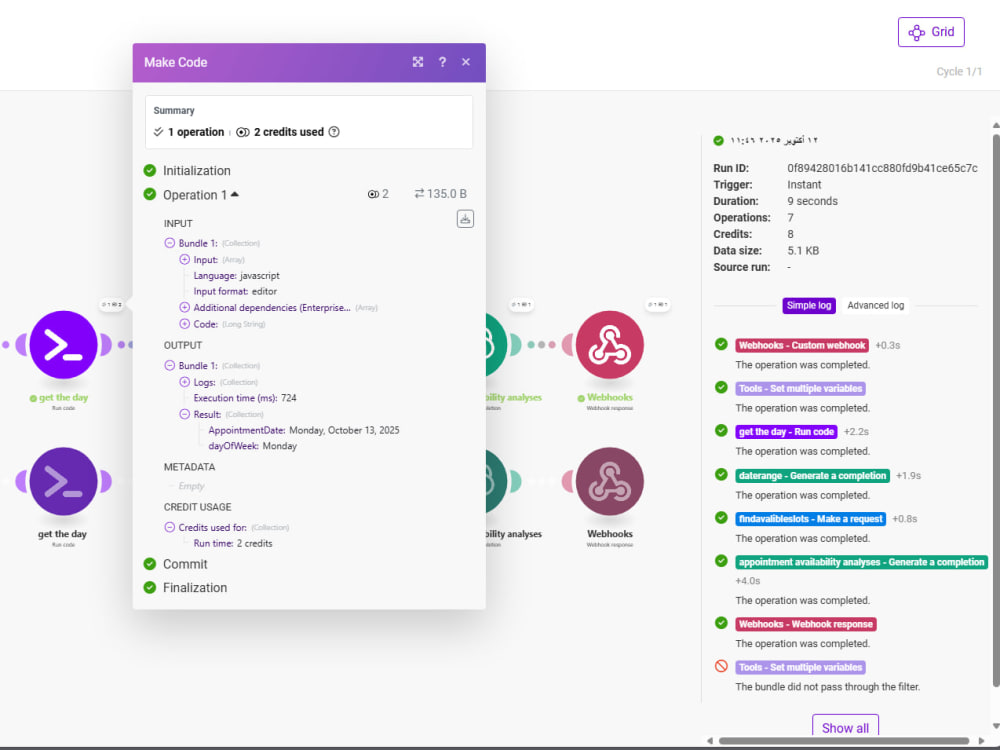Expand the Input array

[x=184, y=260]
